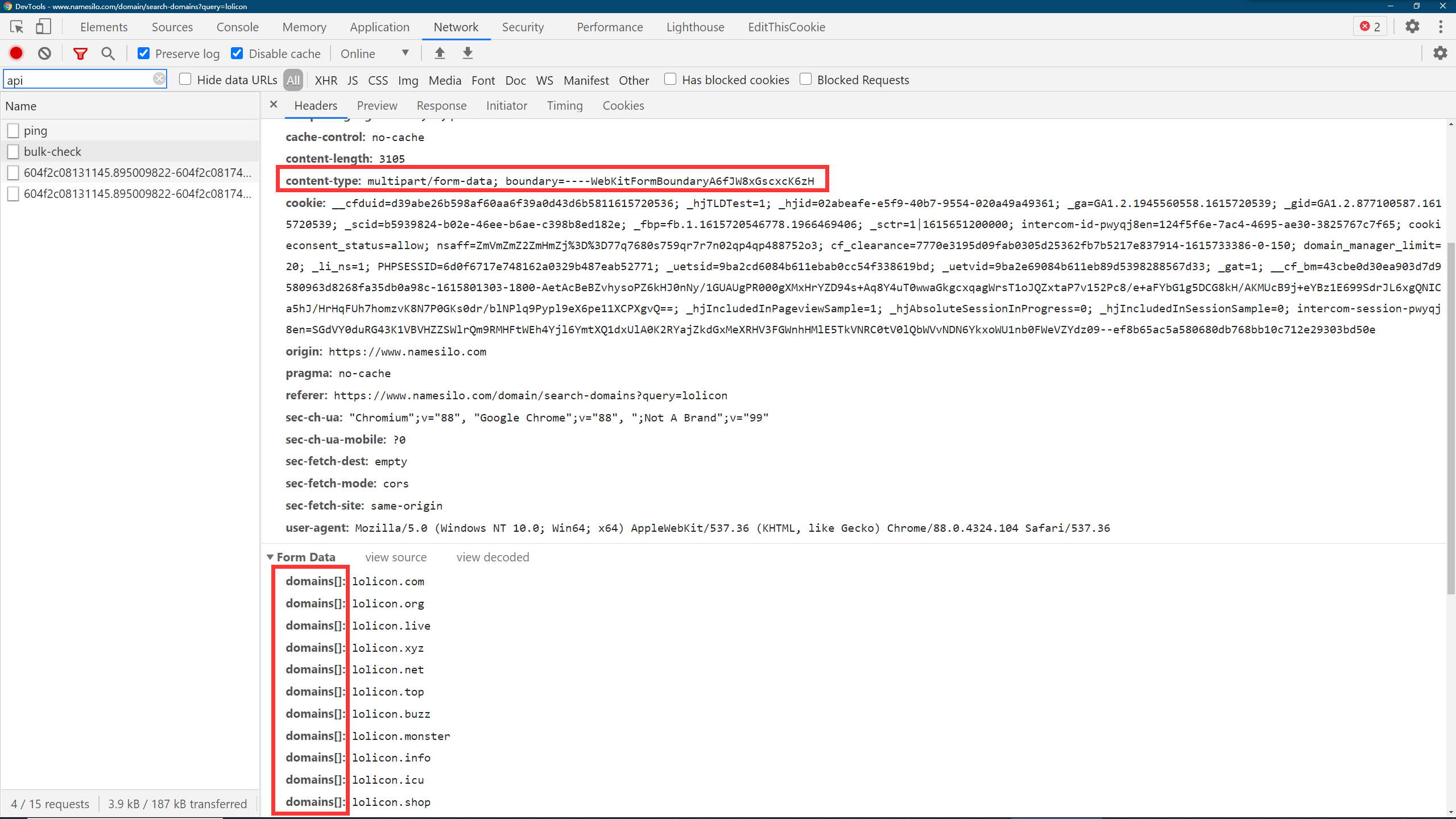1456x819 pixels.
Task: Toggle the red filter funnel icon
Action: (x=80, y=53)
